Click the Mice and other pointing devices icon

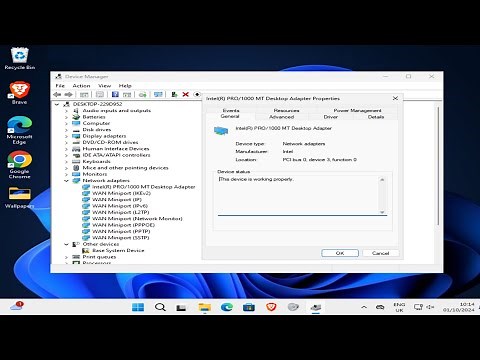tap(76, 168)
